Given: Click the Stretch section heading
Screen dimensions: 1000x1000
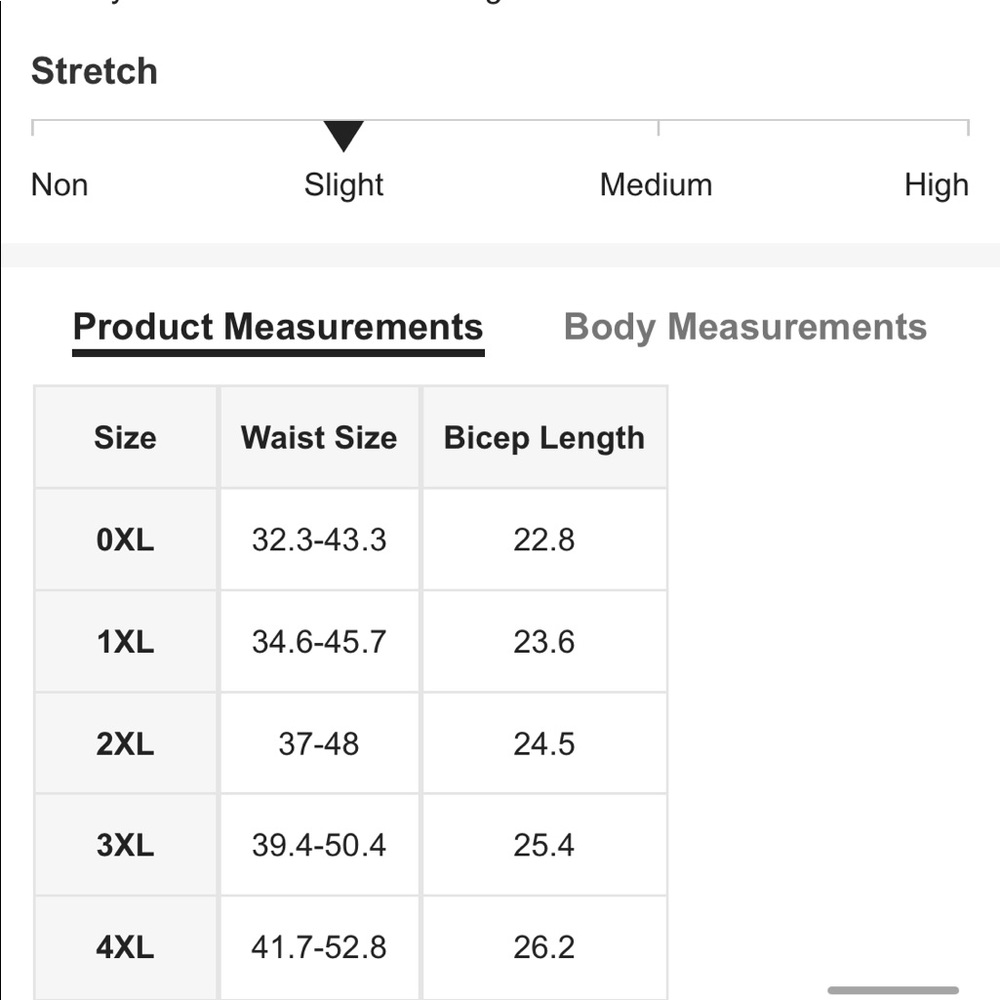Looking at the screenshot, I should point(95,72).
